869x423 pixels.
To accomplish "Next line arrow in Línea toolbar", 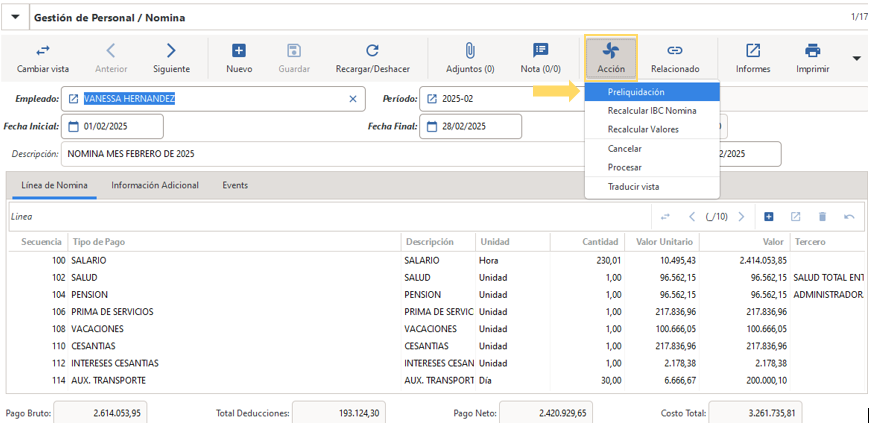I will coord(741,217).
